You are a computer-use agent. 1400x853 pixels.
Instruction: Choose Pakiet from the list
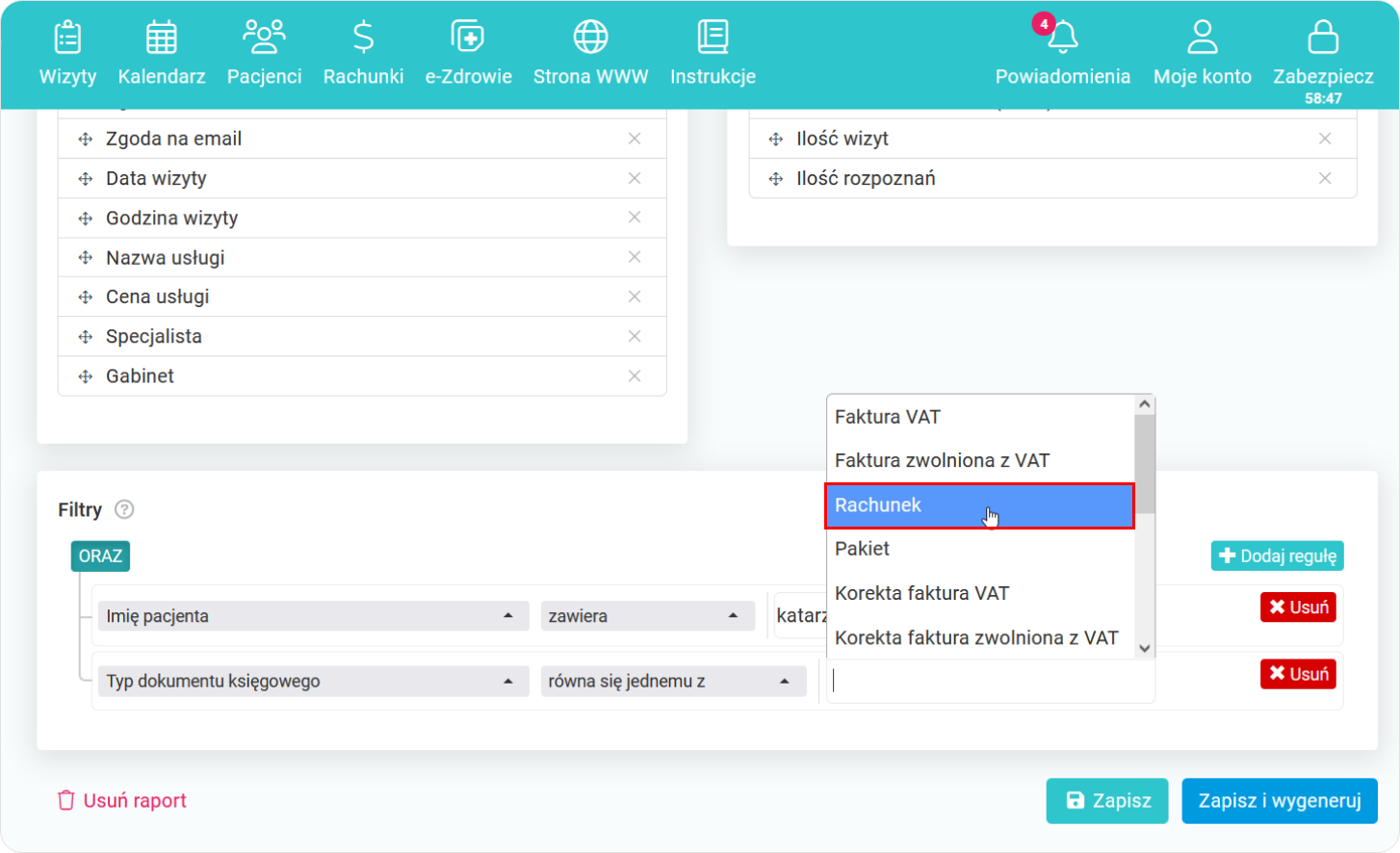[x=980, y=549]
